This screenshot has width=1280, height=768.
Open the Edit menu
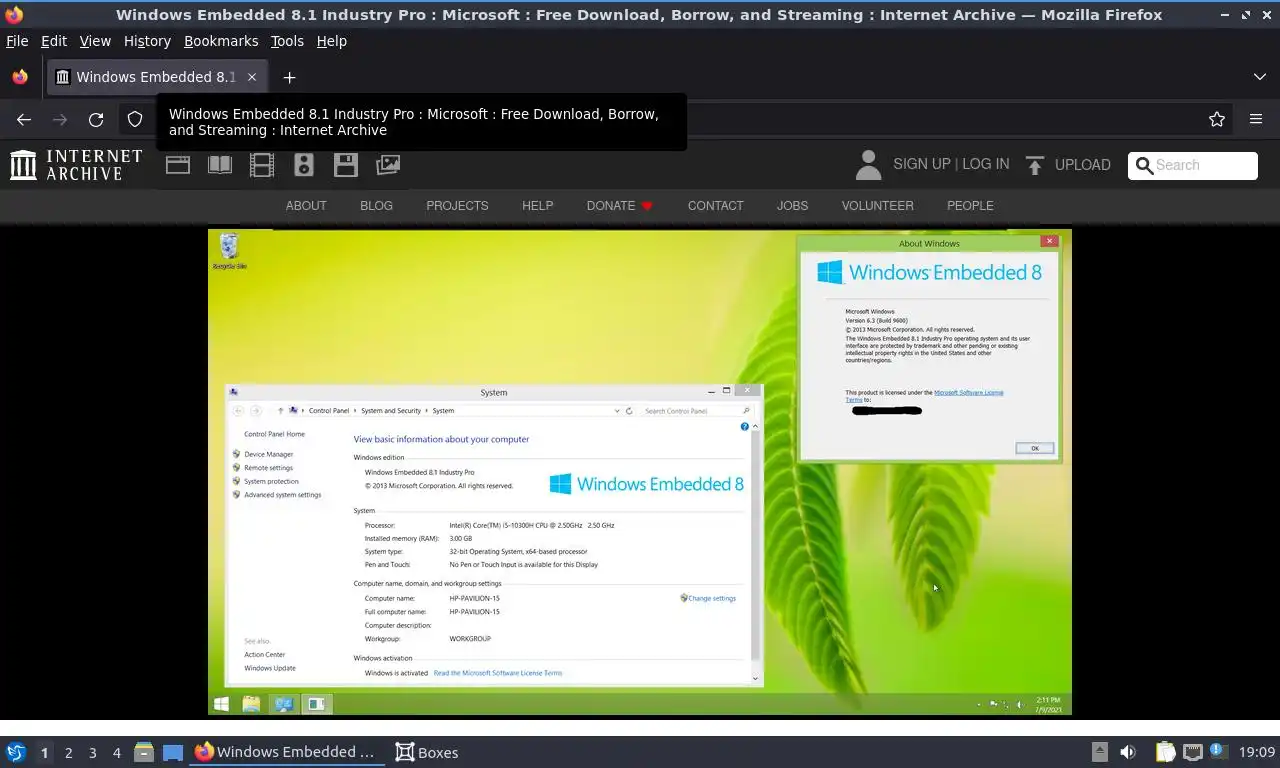click(54, 41)
